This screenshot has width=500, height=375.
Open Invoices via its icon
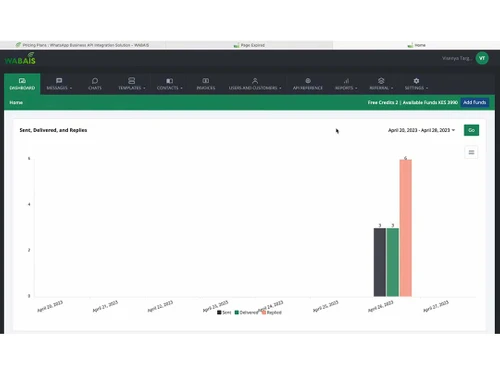pyautogui.click(x=206, y=81)
